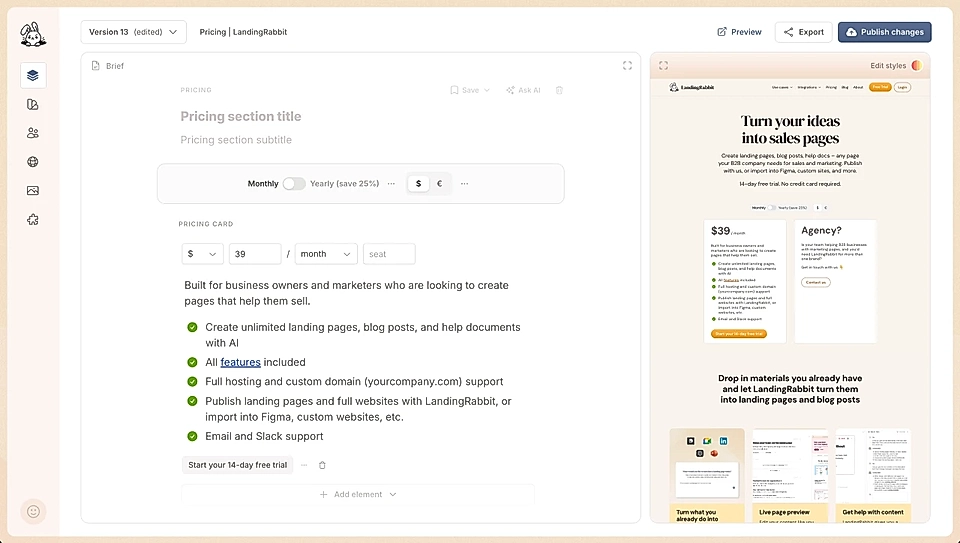Expand the Add element menu
960x543 pixels.
click(358, 494)
